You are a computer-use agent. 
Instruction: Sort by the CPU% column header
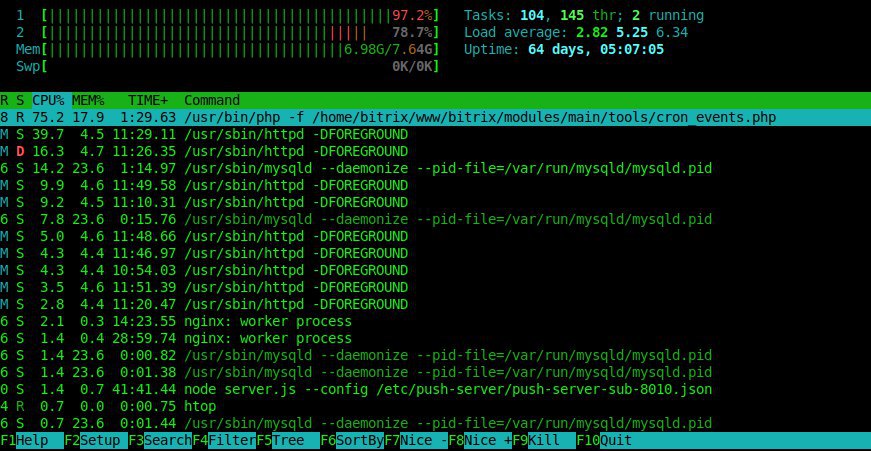coord(48,101)
